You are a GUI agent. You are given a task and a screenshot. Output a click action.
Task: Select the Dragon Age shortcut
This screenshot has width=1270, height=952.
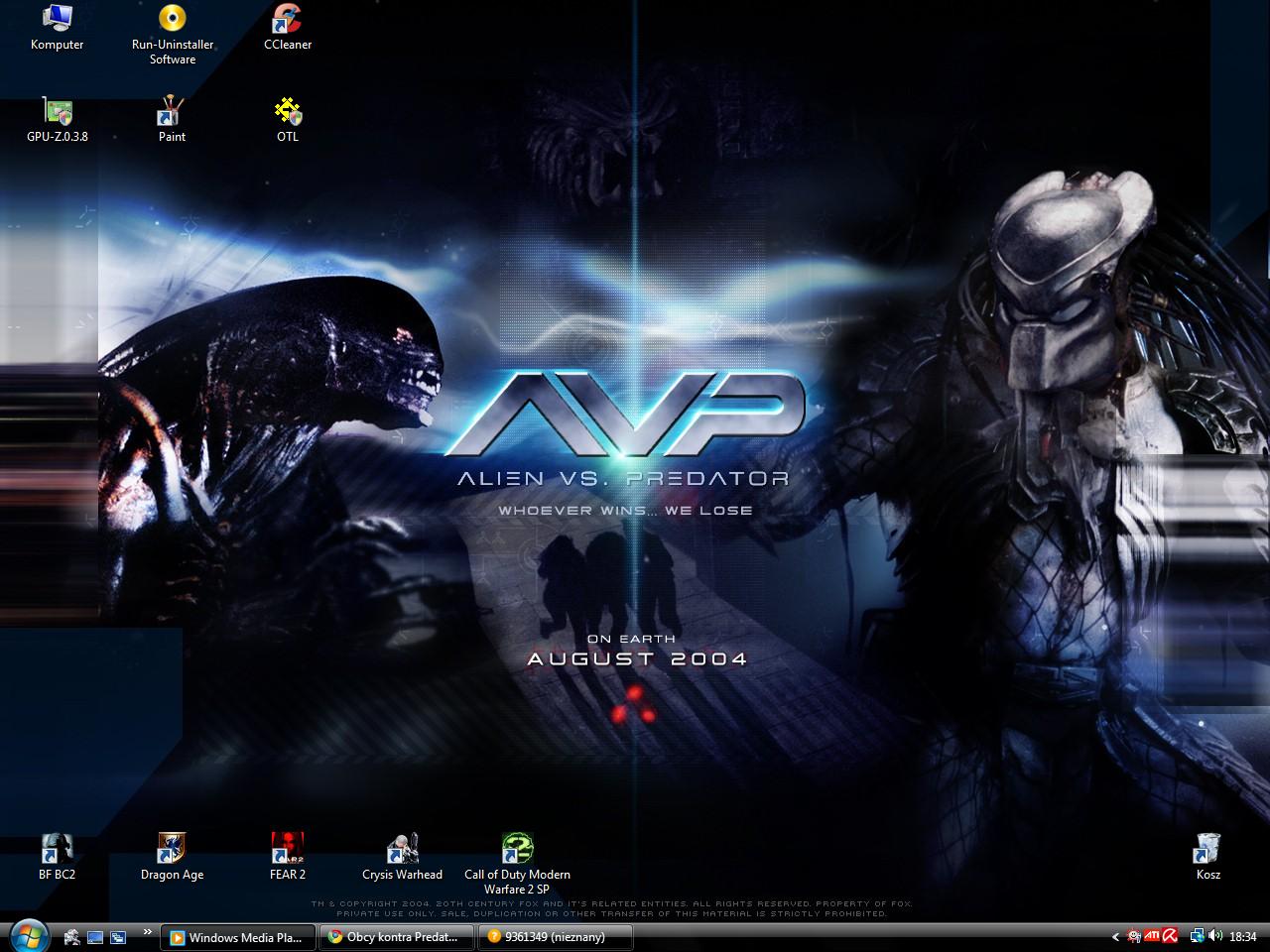pos(172,857)
